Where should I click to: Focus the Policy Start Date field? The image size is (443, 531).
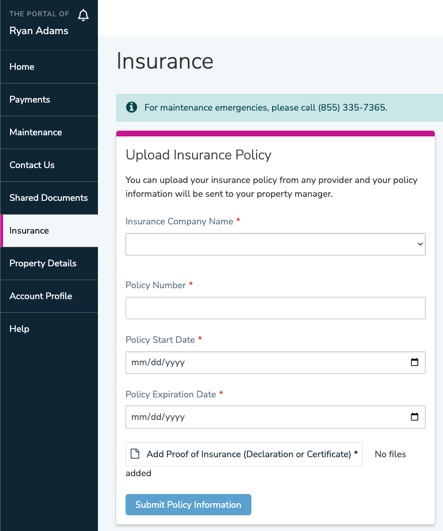[x=275, y=362]
